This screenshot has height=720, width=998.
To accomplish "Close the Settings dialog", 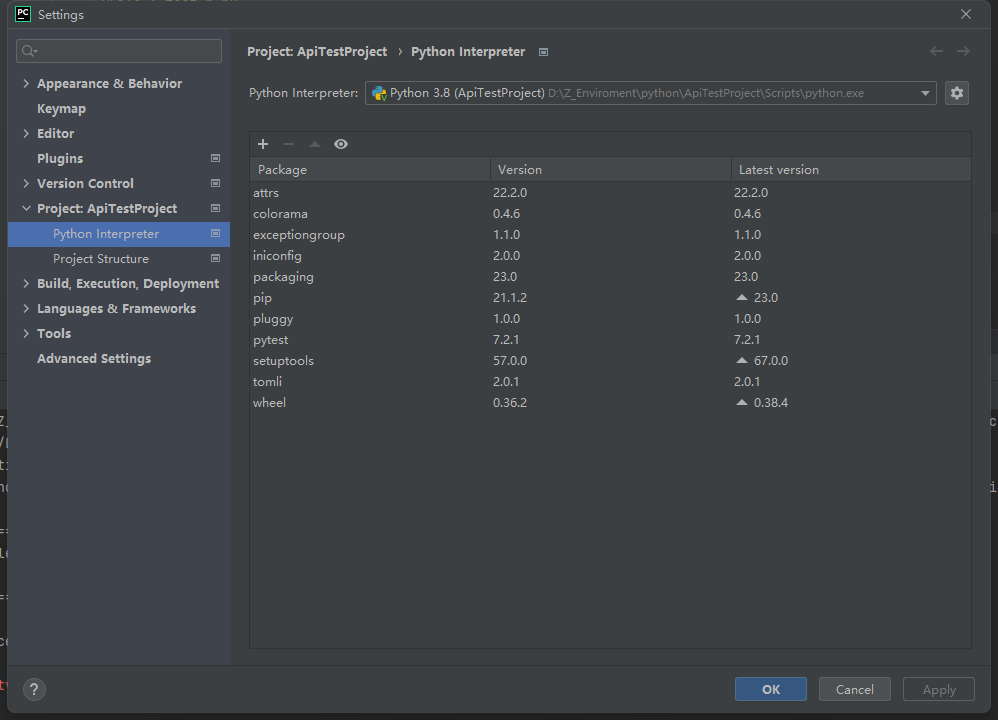I will [966, 14].
